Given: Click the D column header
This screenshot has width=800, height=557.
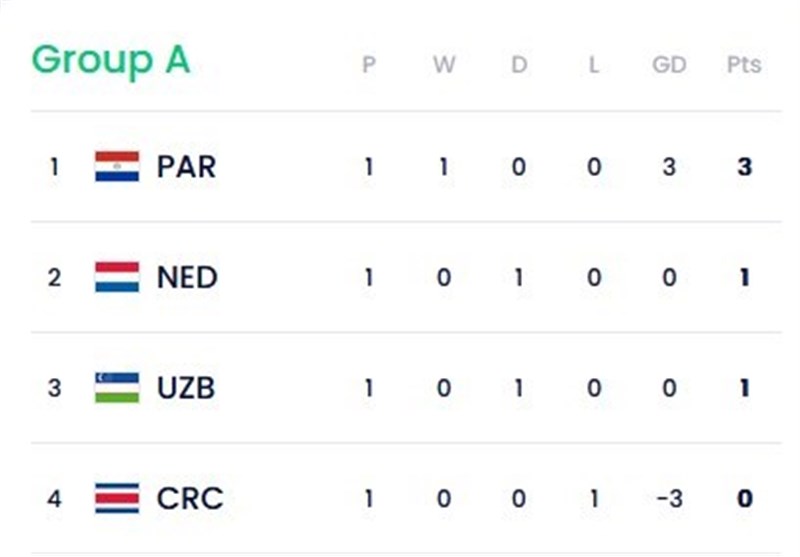Looking at the screenshot, I should pos(518,65).
